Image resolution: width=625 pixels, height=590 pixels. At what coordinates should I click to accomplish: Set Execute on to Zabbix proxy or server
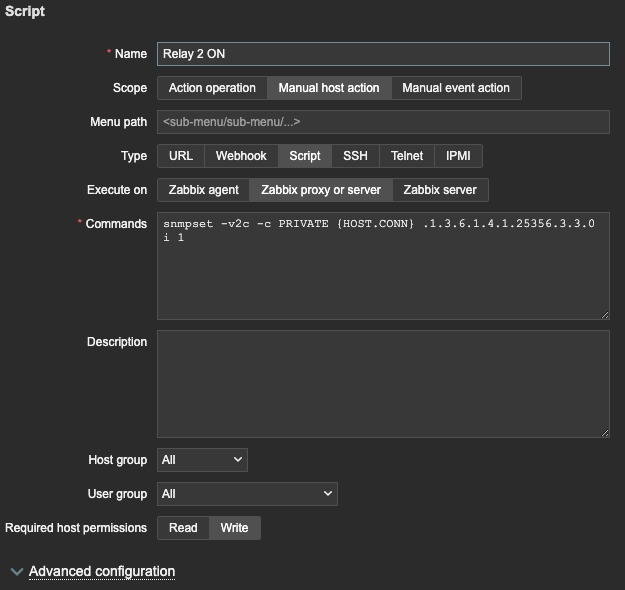click(x=321, y=190)
